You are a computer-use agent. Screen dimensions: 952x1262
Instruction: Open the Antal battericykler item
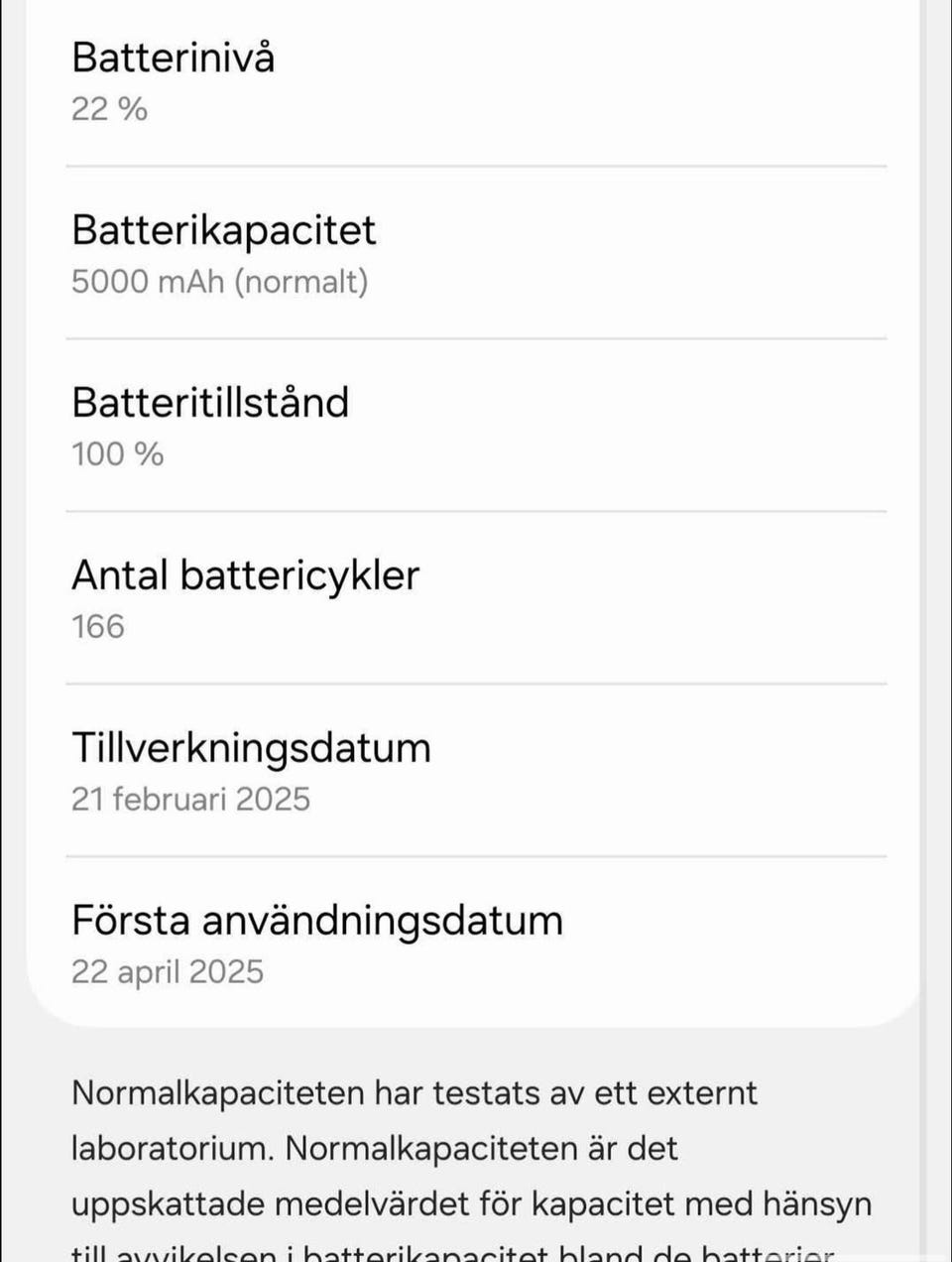coord(245,575)
